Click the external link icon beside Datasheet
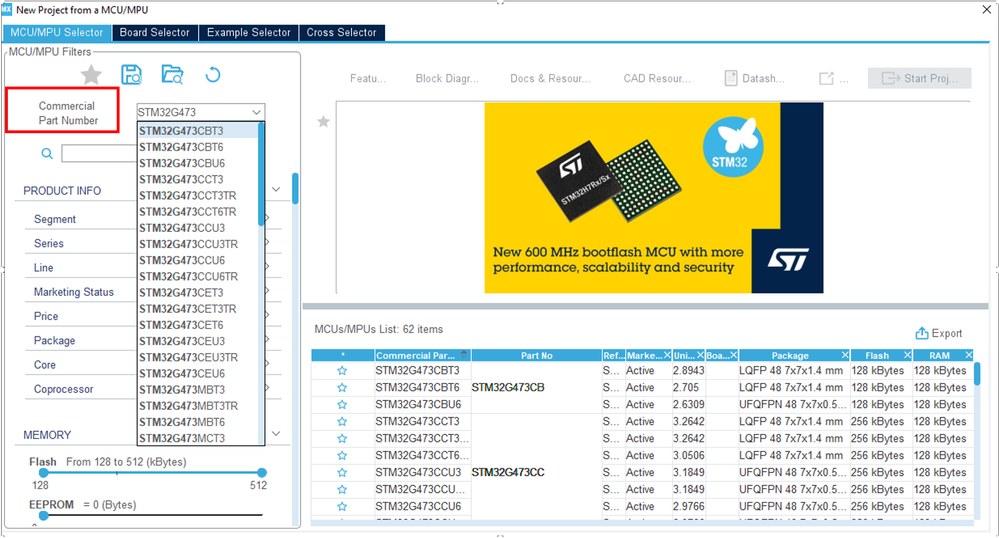Screen dimensions: 999x538 (x=826, y=78)
